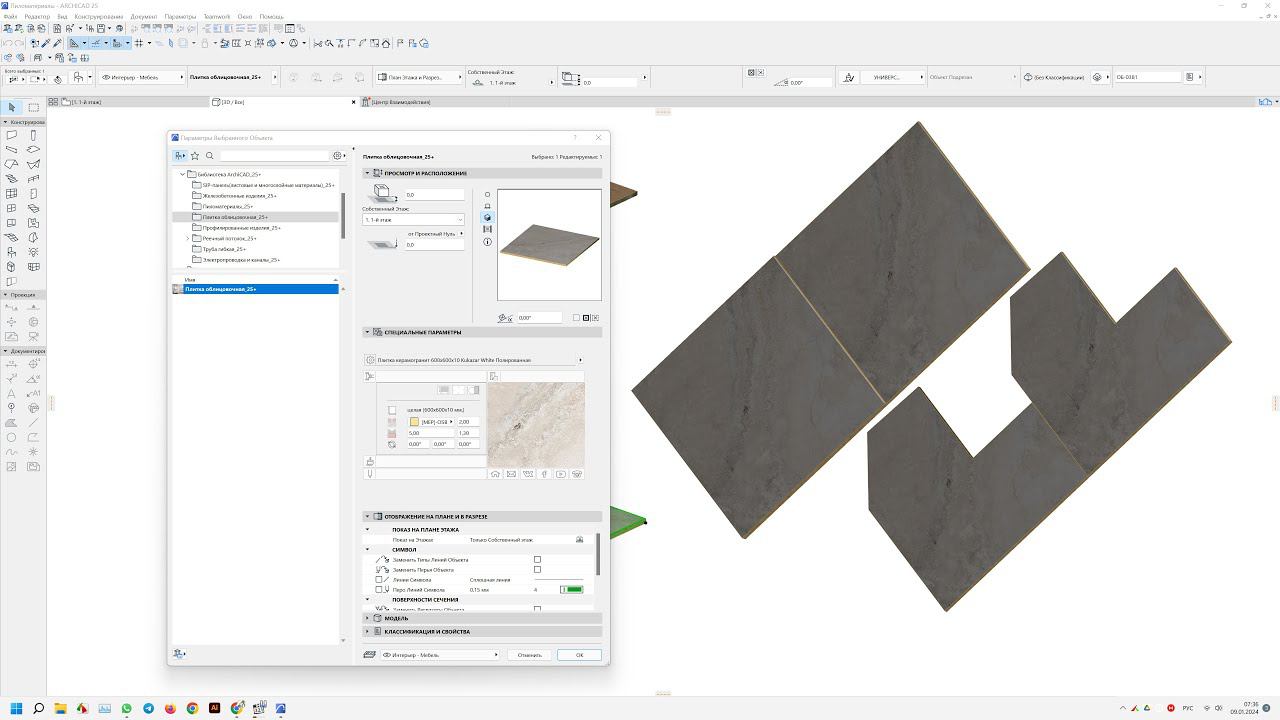Click the green pen color swatch
The image size is (1280, 720).
[x=573, y=590]
